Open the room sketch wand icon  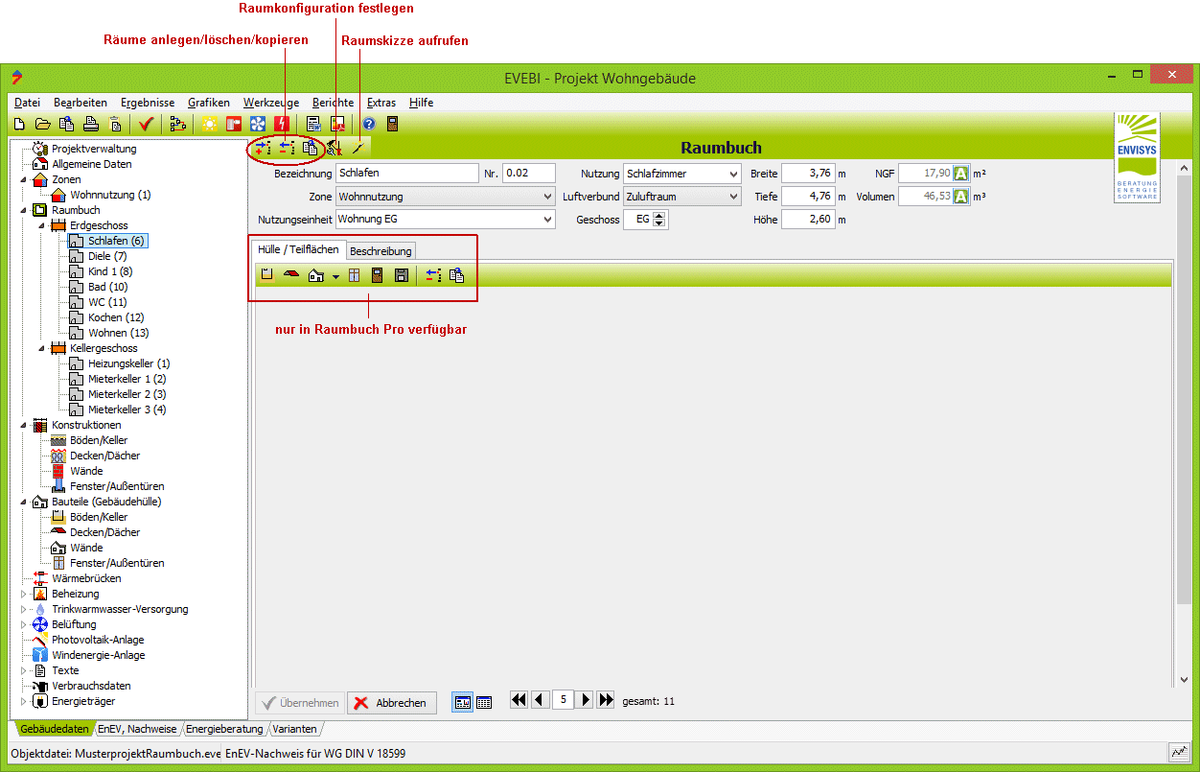click(x=357, y=147)
